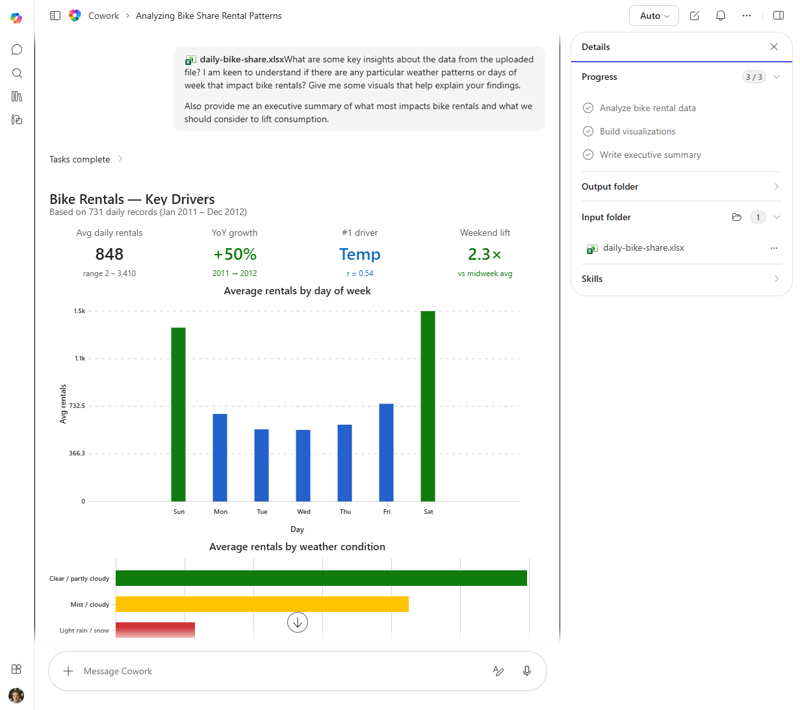Toggle the right side panel icon
This screenshot has height=710, width=800.
pyautogui.click(x=779, y=15)
